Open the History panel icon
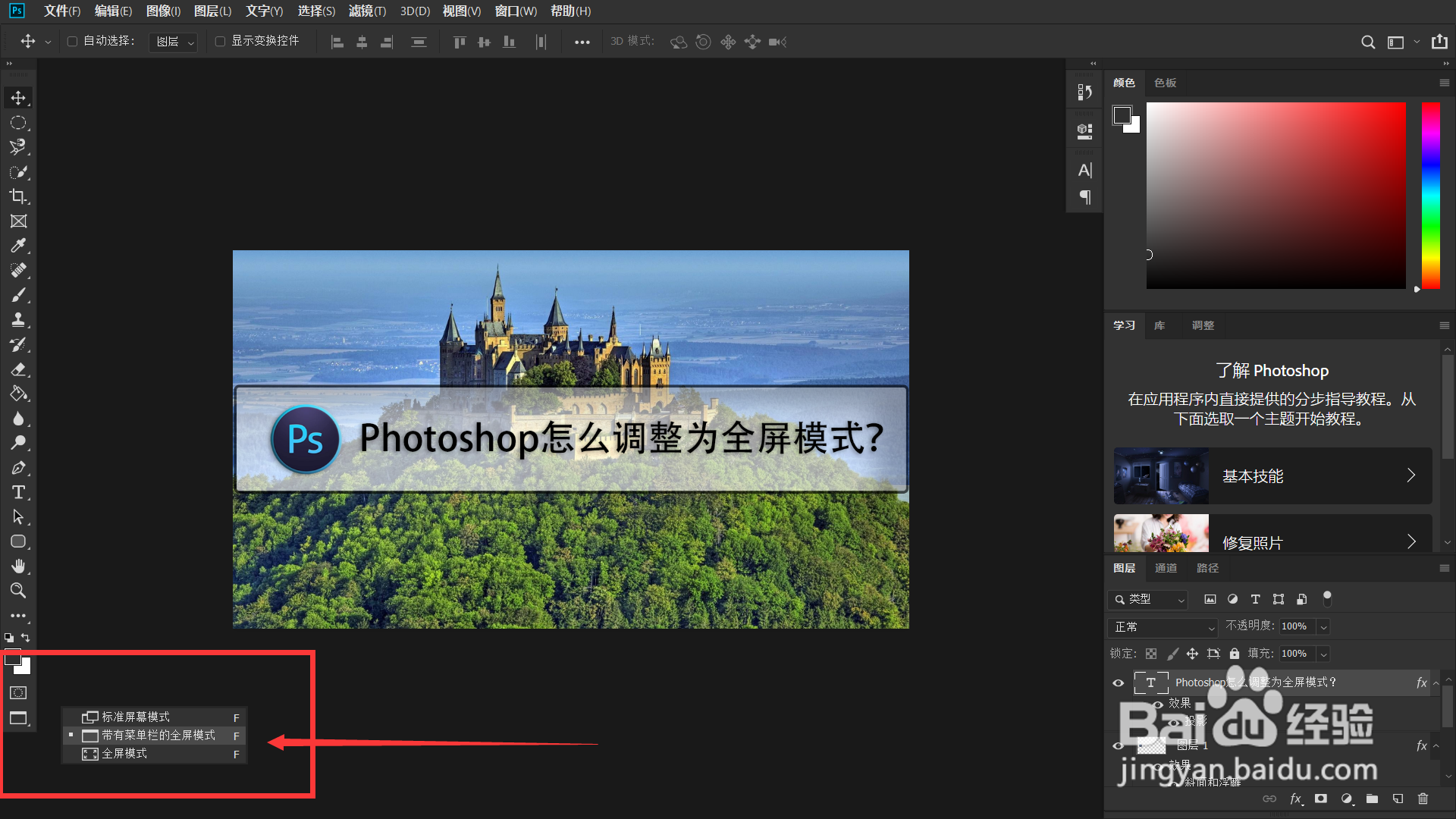The image size is (1456, 819). [1084, 93]
